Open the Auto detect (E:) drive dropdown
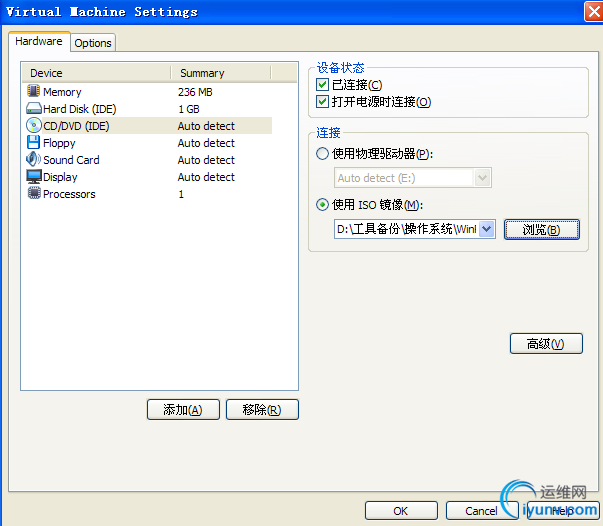This screenshot has height=526, width=603. click(482, 178)
